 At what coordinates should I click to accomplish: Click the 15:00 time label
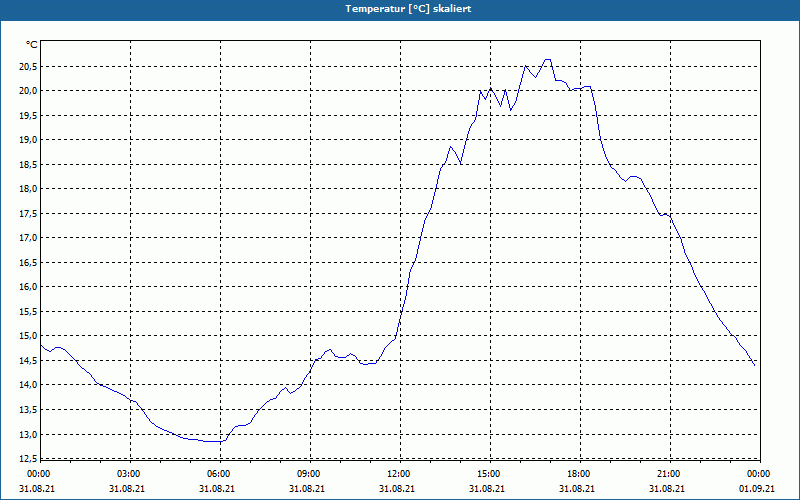pos(488,474)
